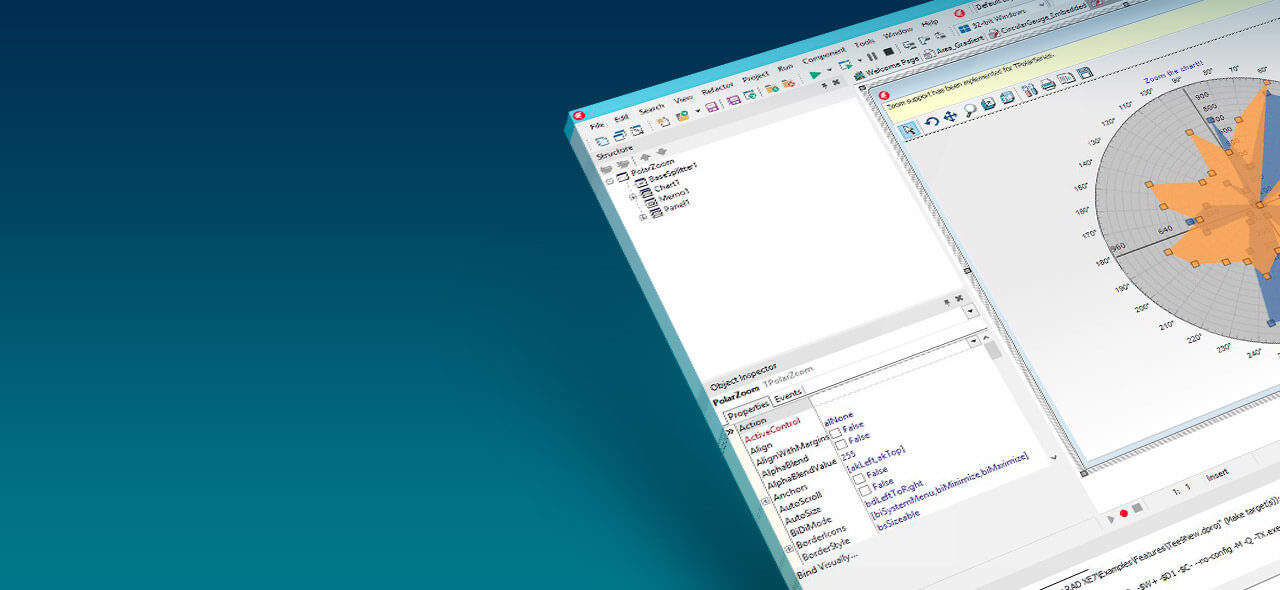Click the red record macro button
1280x590 pixels.
click(1123, 513)
